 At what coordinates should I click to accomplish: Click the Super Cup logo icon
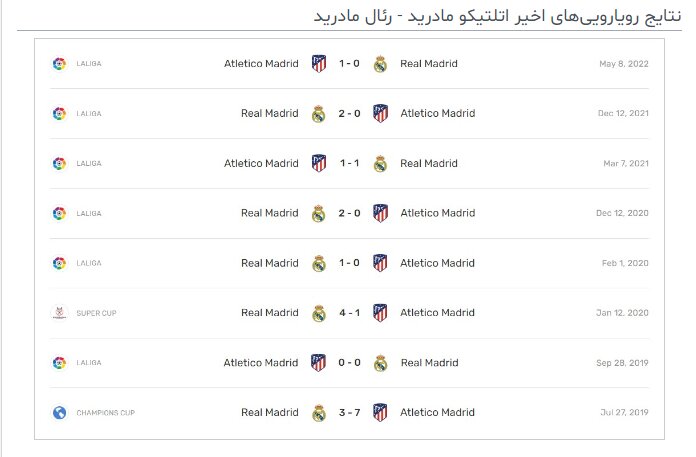[x=59, y=313]
